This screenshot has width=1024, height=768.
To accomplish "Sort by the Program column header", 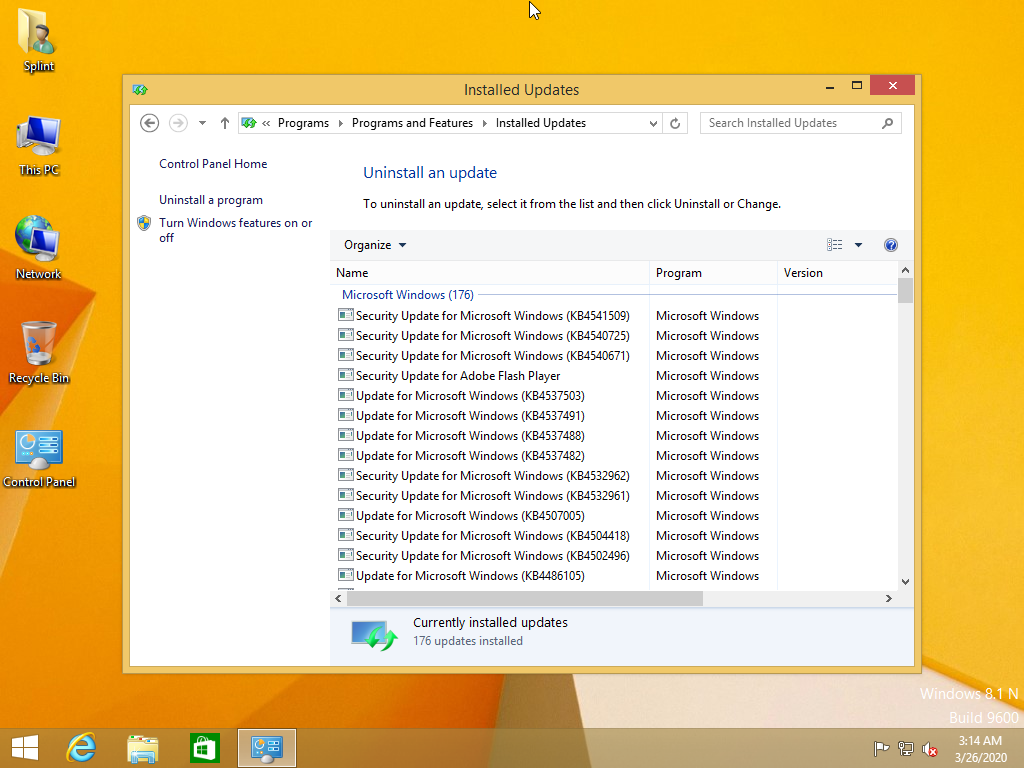I will [713, 273].
